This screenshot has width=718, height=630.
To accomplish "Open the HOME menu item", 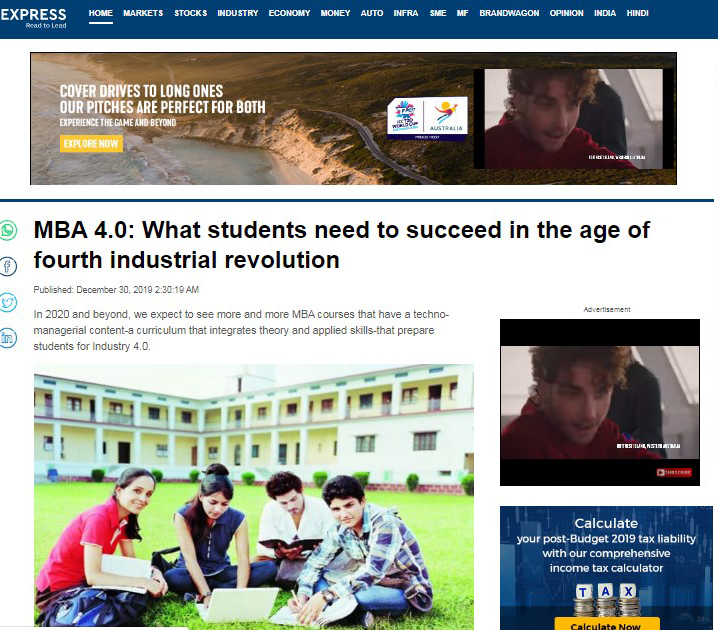I will pyautogui.click(x=101, y=13).
